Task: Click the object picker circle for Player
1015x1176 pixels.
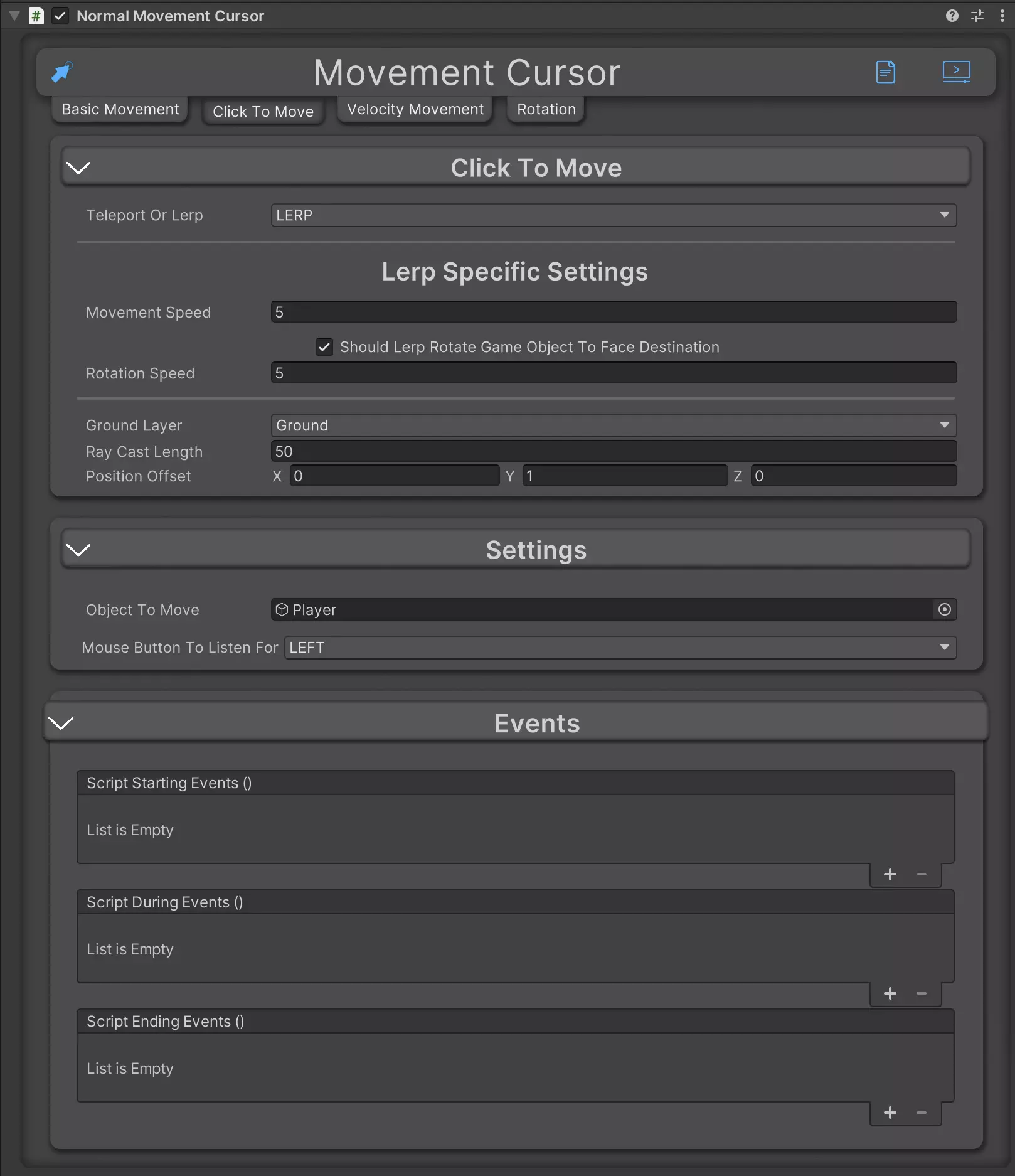Action: (944, 609)
